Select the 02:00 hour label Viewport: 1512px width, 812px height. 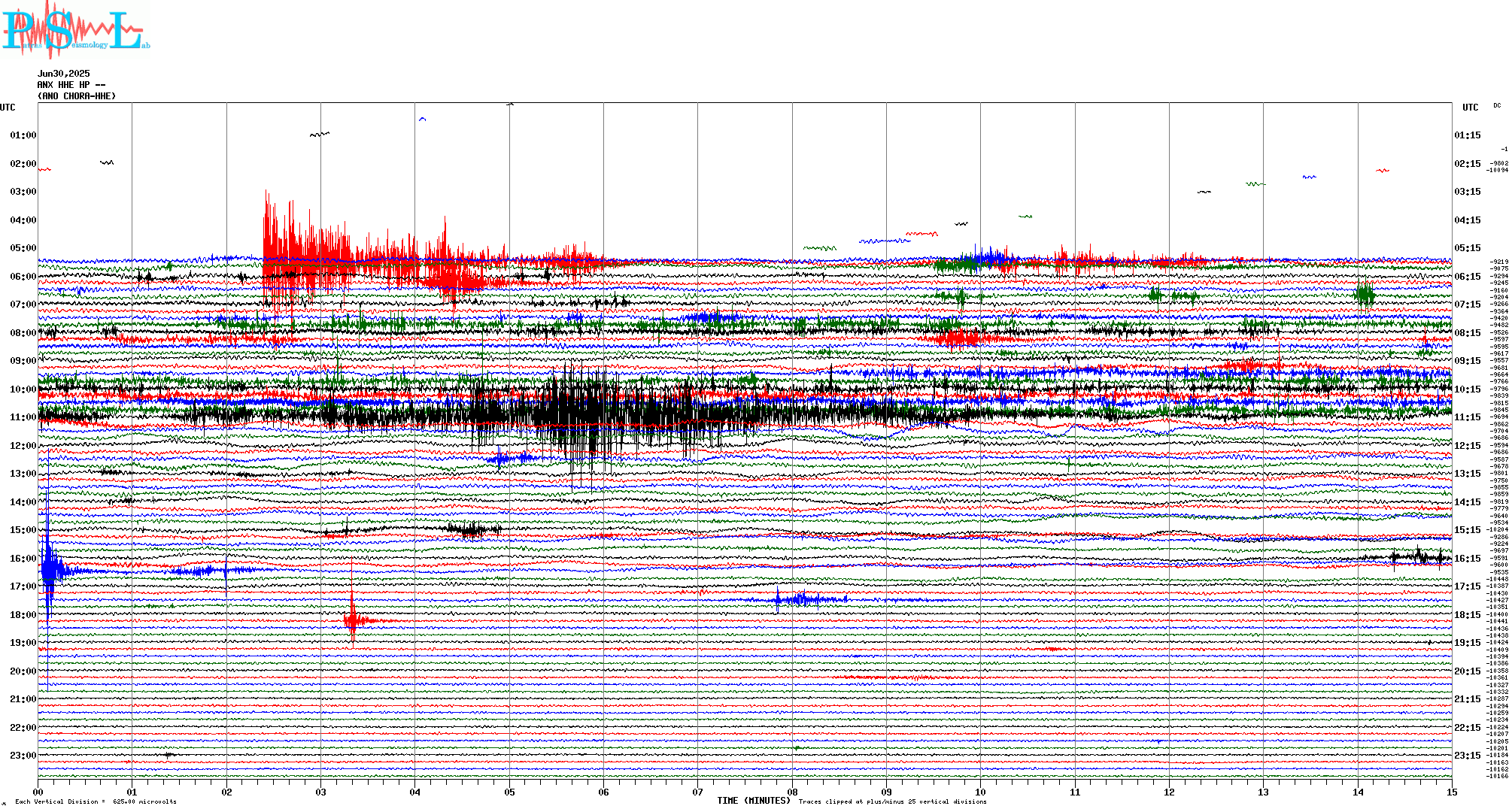pos(23,164)
